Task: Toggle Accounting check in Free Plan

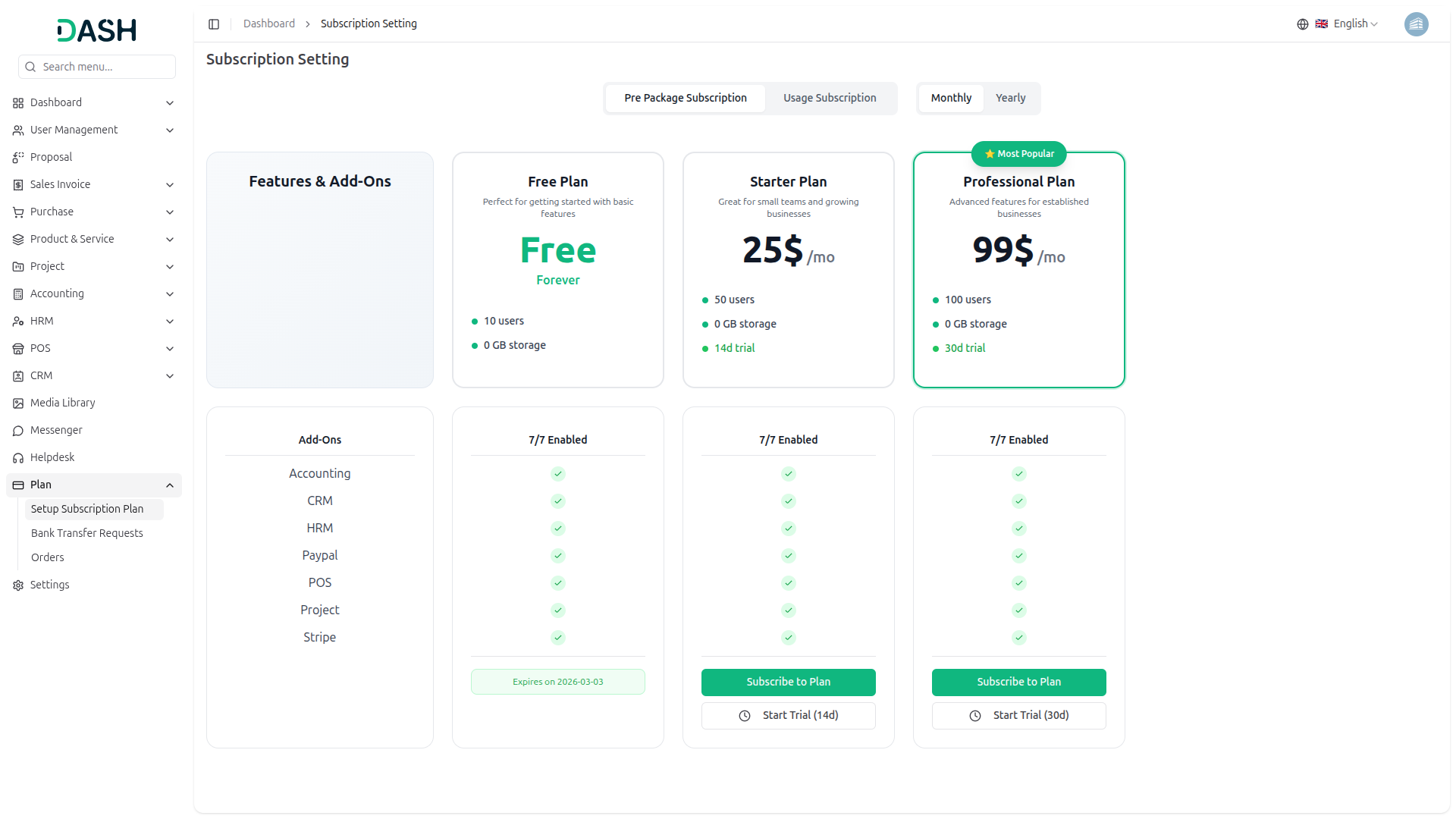Action: (x=558, y=474)
